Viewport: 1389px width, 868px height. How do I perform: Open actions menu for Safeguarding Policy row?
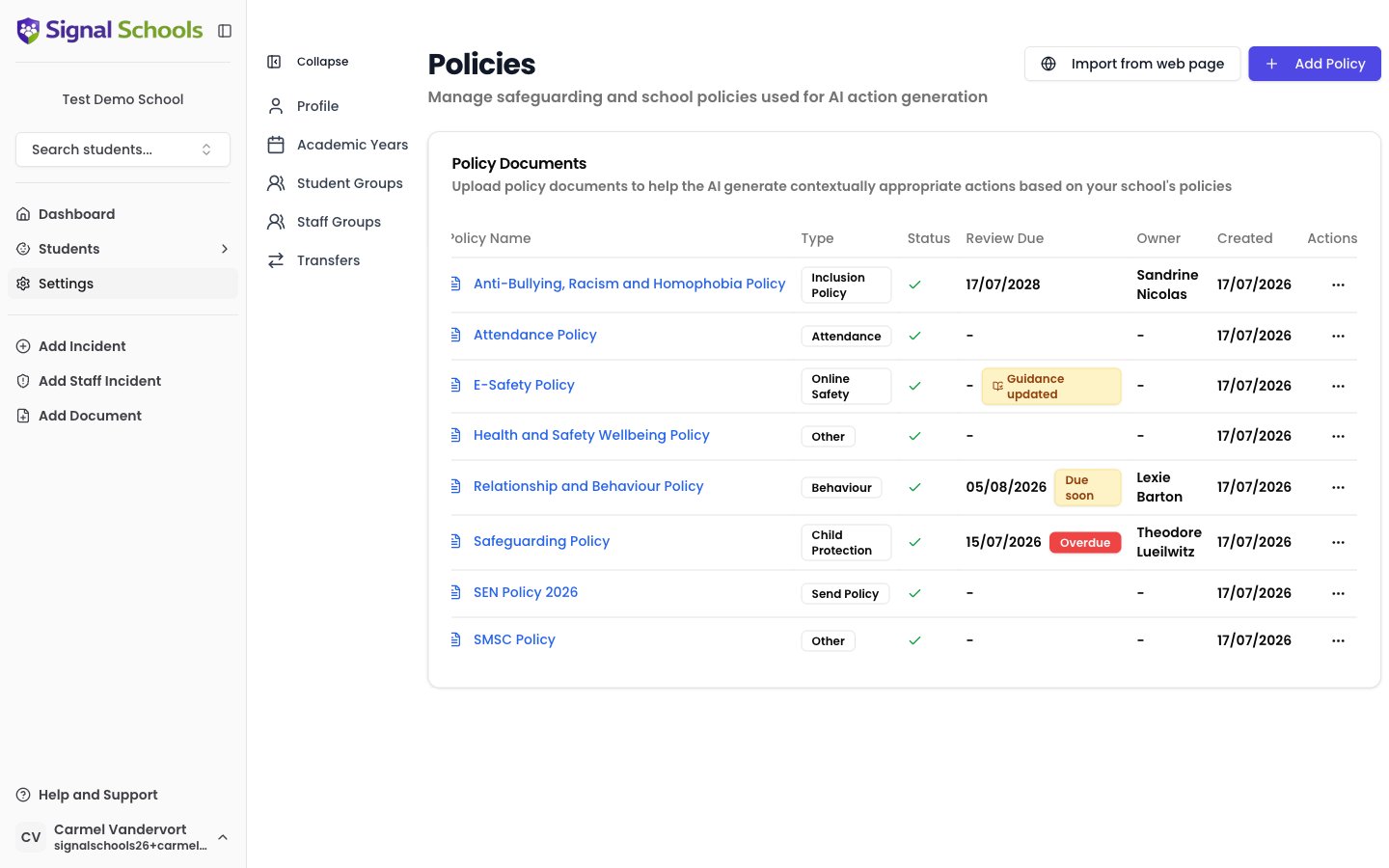(1338, 542)
